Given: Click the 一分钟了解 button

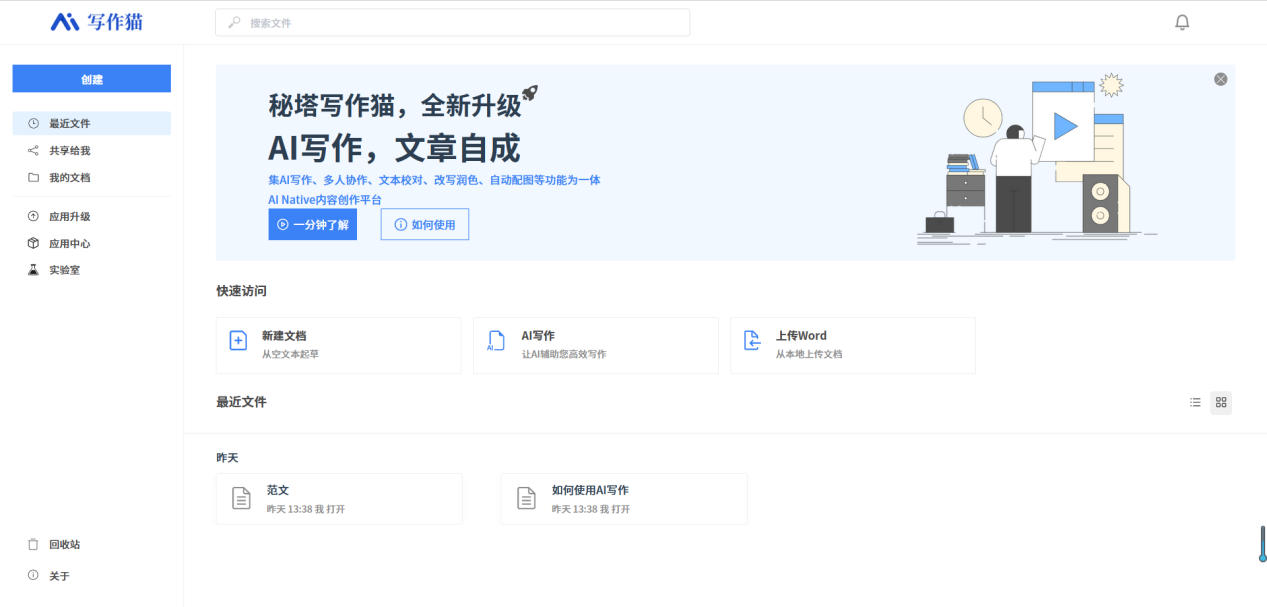Looking at the screenshot, I should tap(312, 224).
